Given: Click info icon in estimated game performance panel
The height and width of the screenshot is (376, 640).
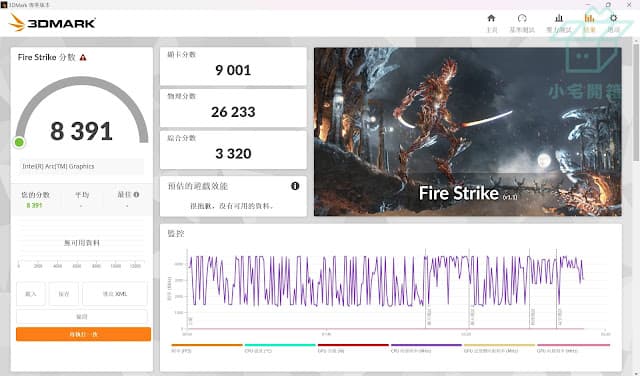Looking at the screenshot, I should click(x=295, y=186).
